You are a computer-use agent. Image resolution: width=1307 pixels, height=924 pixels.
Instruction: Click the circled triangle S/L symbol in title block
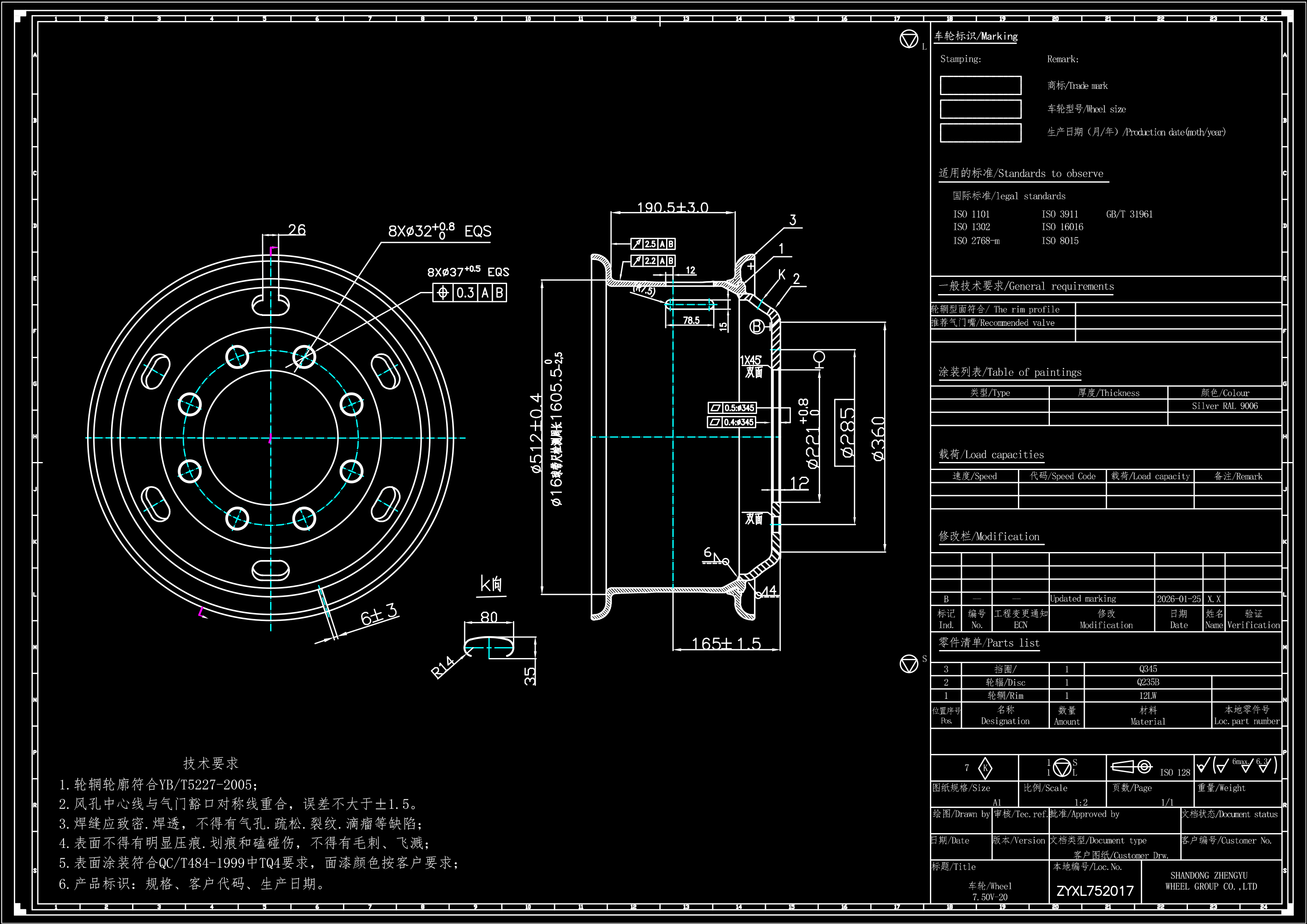pyautogui.click(x=1062, y=767)
